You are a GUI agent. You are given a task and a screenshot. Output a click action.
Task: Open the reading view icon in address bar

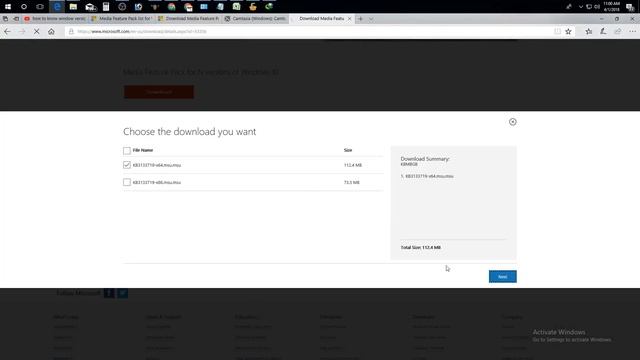557,31
